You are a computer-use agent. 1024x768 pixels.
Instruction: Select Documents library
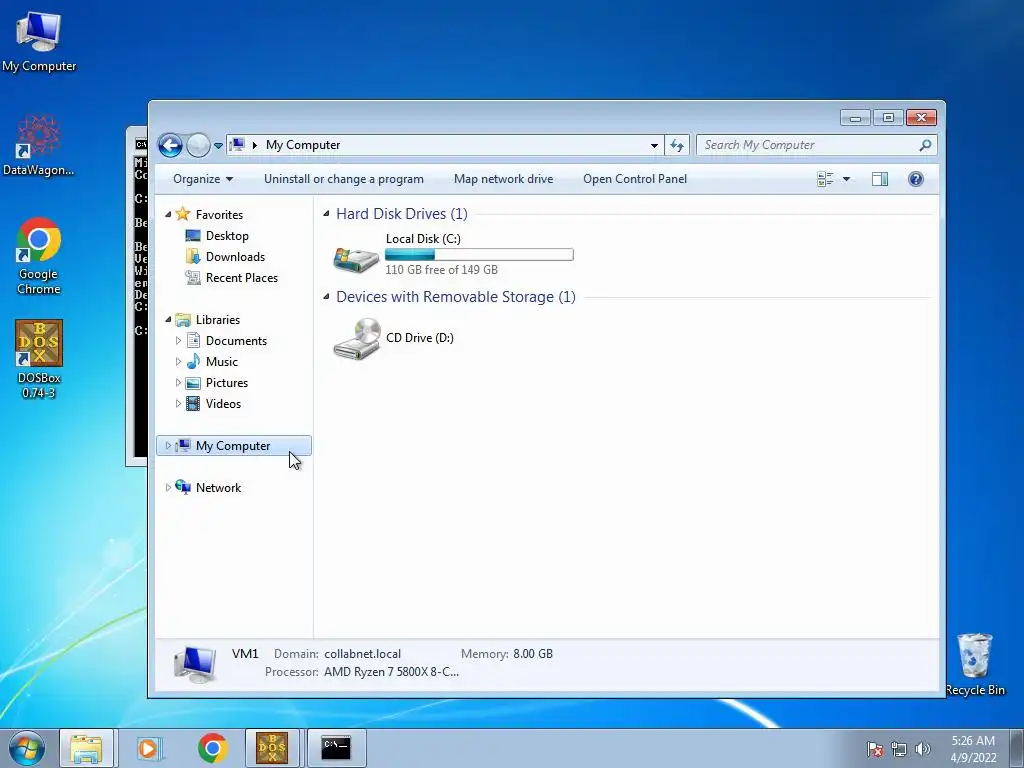[x=236, y=341]
